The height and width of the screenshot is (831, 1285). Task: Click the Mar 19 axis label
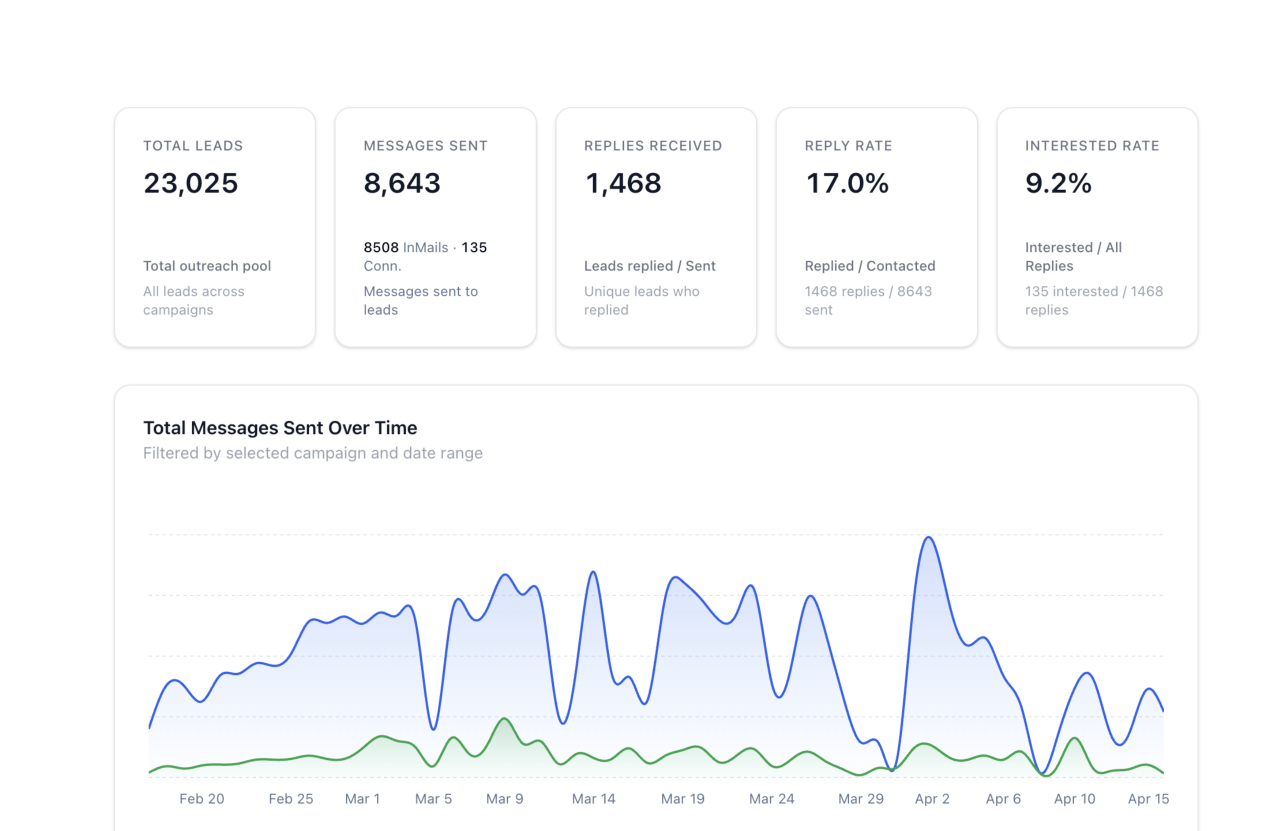[x=683, y=799]
